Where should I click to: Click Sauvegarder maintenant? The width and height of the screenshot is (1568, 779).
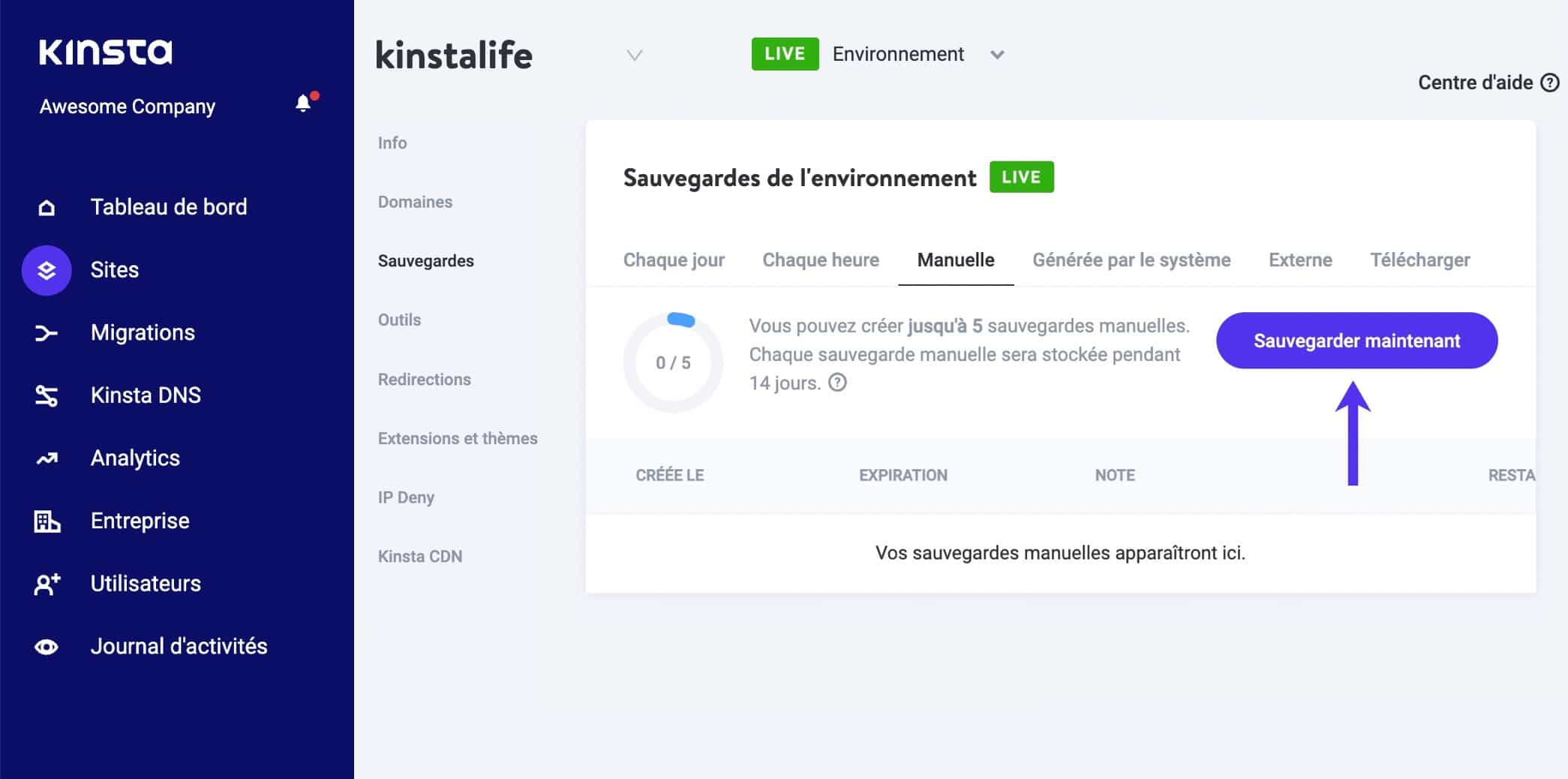point(1355,340)
